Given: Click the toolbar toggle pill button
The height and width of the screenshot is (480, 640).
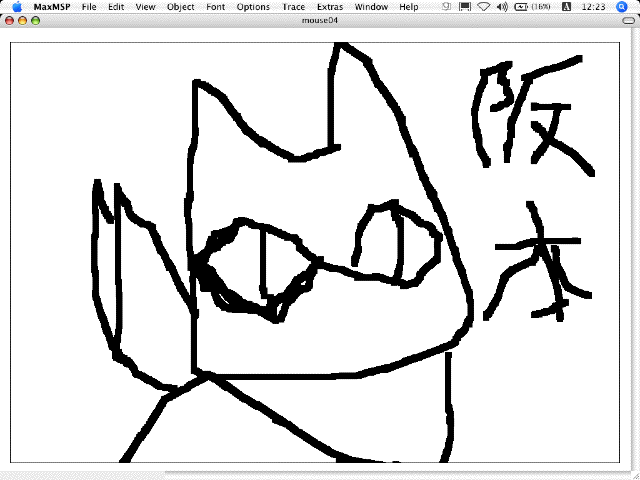Looking at the screenshot, I should [629, 21].
